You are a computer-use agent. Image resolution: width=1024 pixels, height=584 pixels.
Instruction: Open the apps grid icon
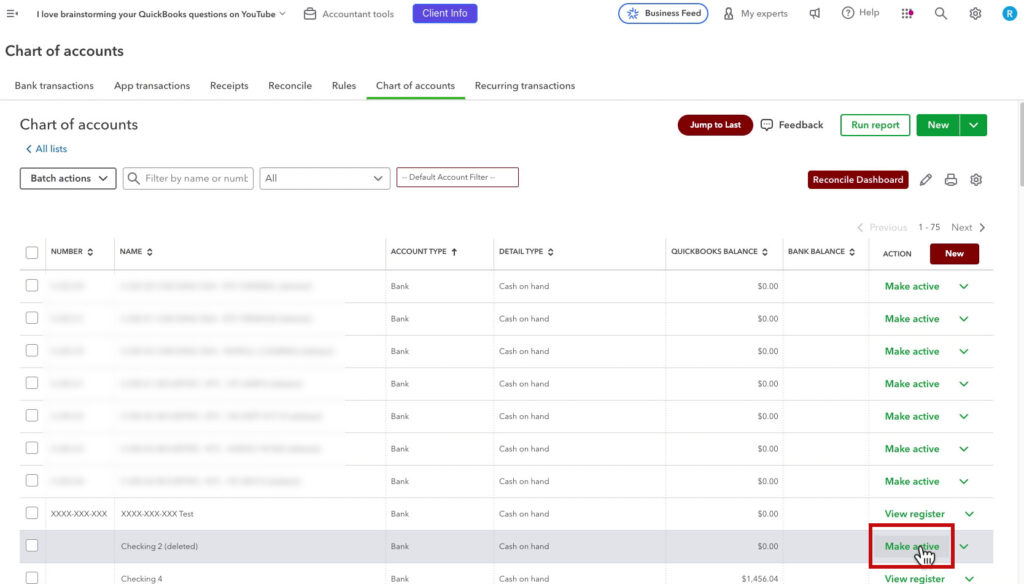(x=907, y=13)
